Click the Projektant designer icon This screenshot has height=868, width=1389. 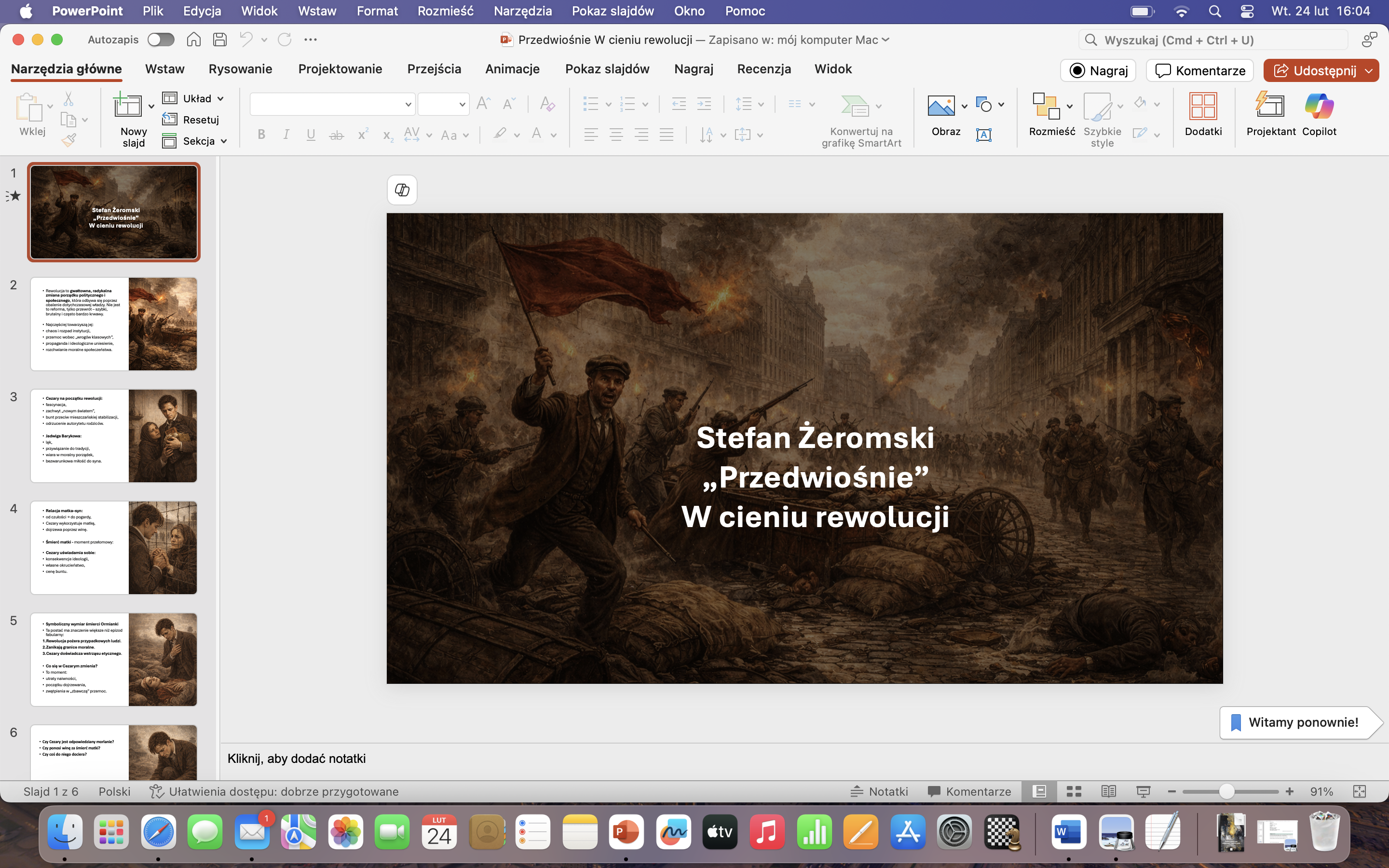pyautogui.click(x=1270, y=107)
